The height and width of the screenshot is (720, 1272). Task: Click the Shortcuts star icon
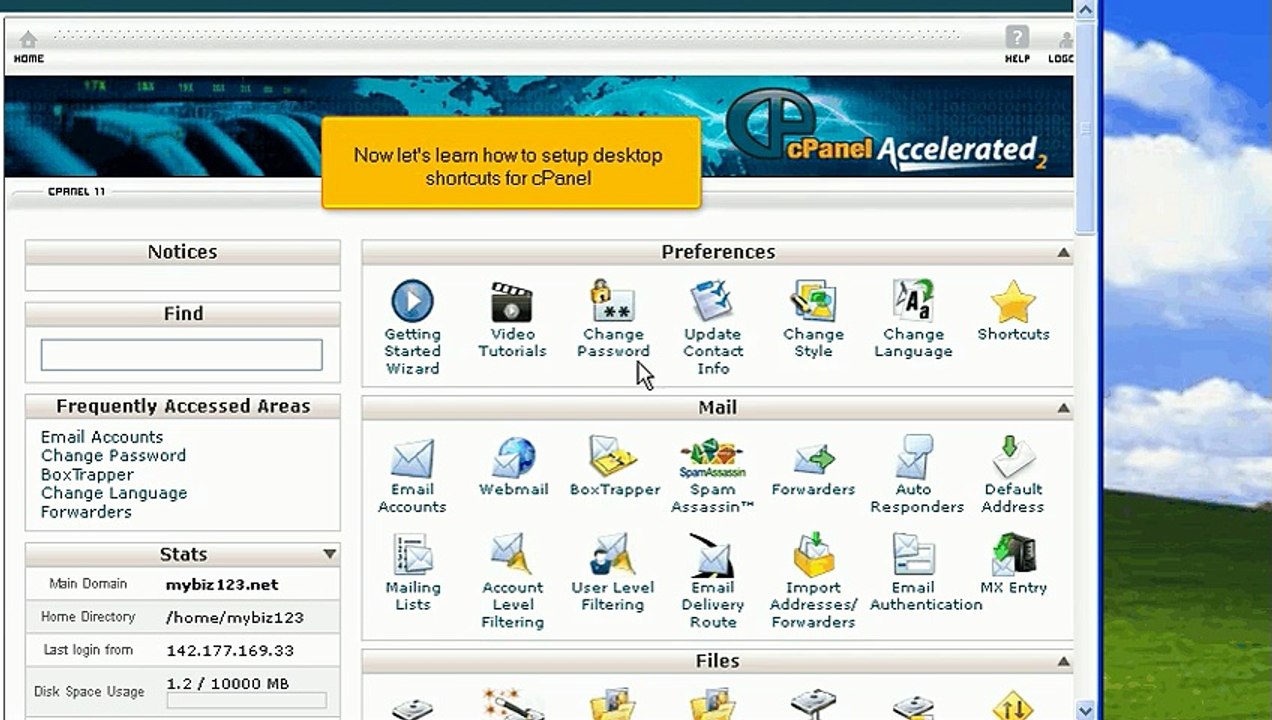pyautogui.click(x=1013, y=301)
